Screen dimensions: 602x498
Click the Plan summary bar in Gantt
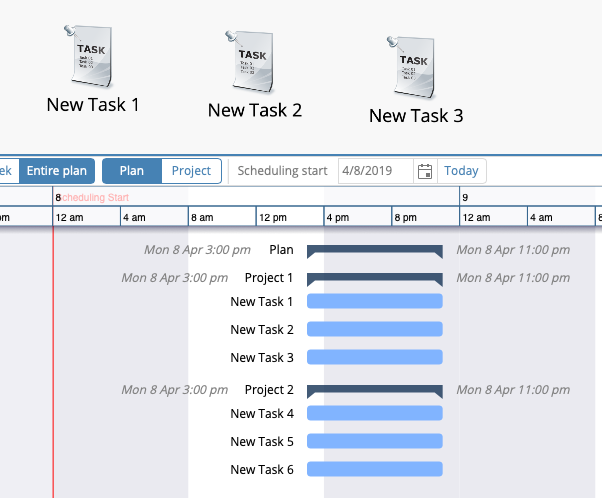(x=375, y=251)
